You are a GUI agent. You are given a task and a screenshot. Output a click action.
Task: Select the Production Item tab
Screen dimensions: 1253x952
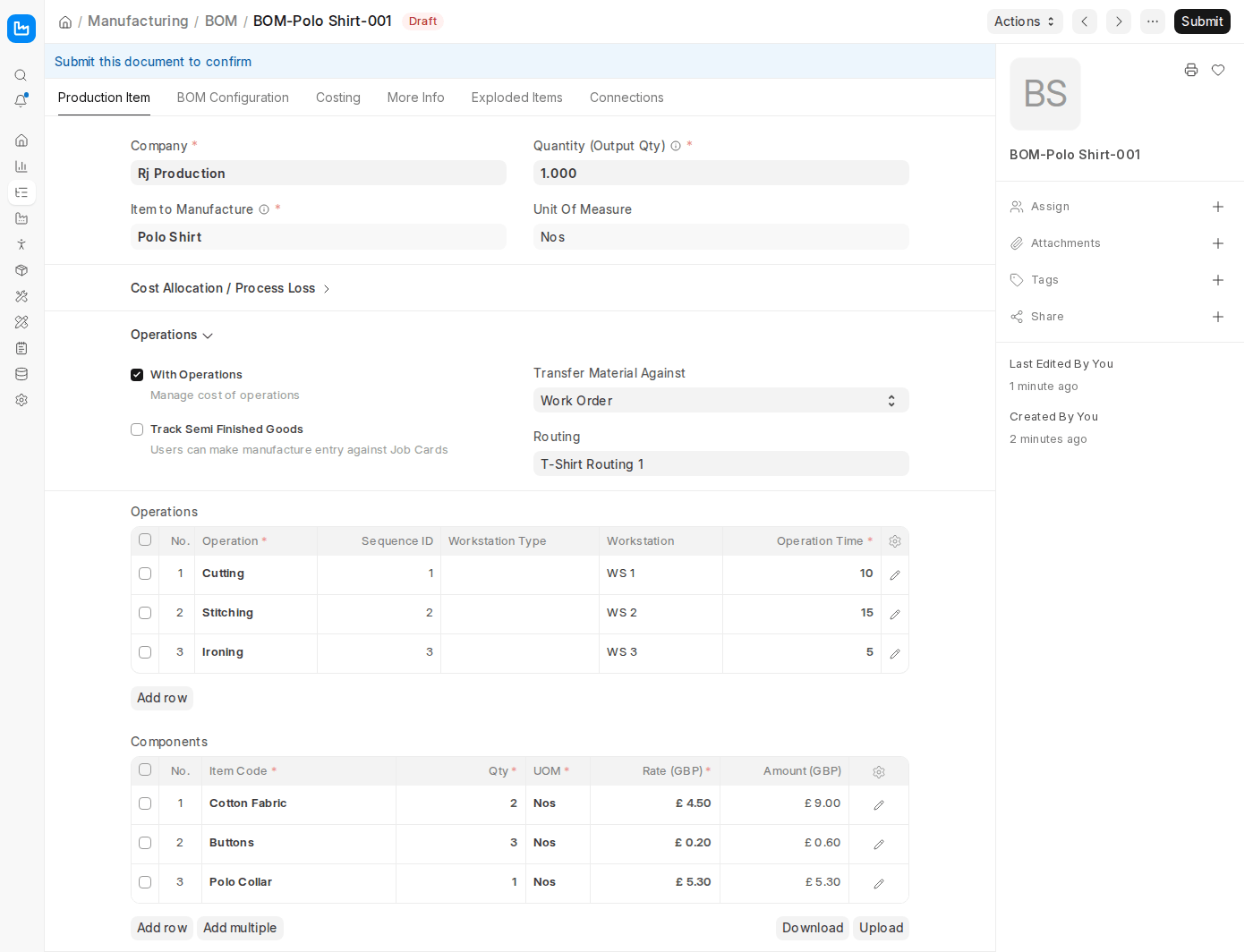pyautogui.click(x=104, y=98)
